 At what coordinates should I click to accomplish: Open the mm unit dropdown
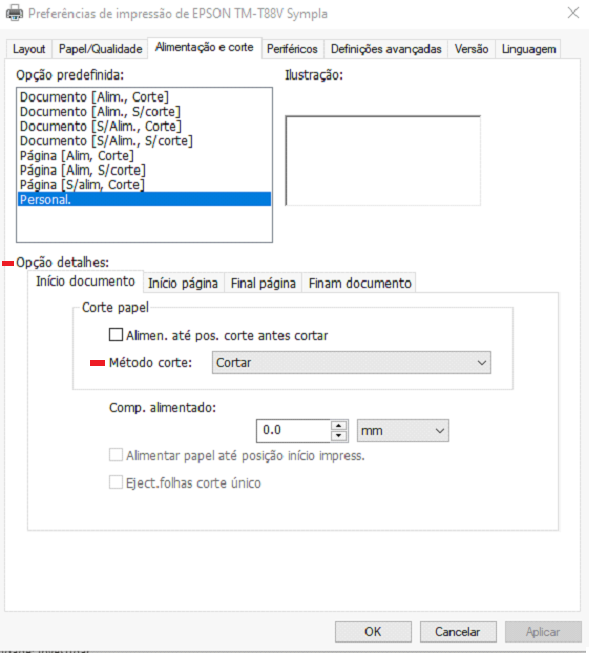click(x=403, y=431)
